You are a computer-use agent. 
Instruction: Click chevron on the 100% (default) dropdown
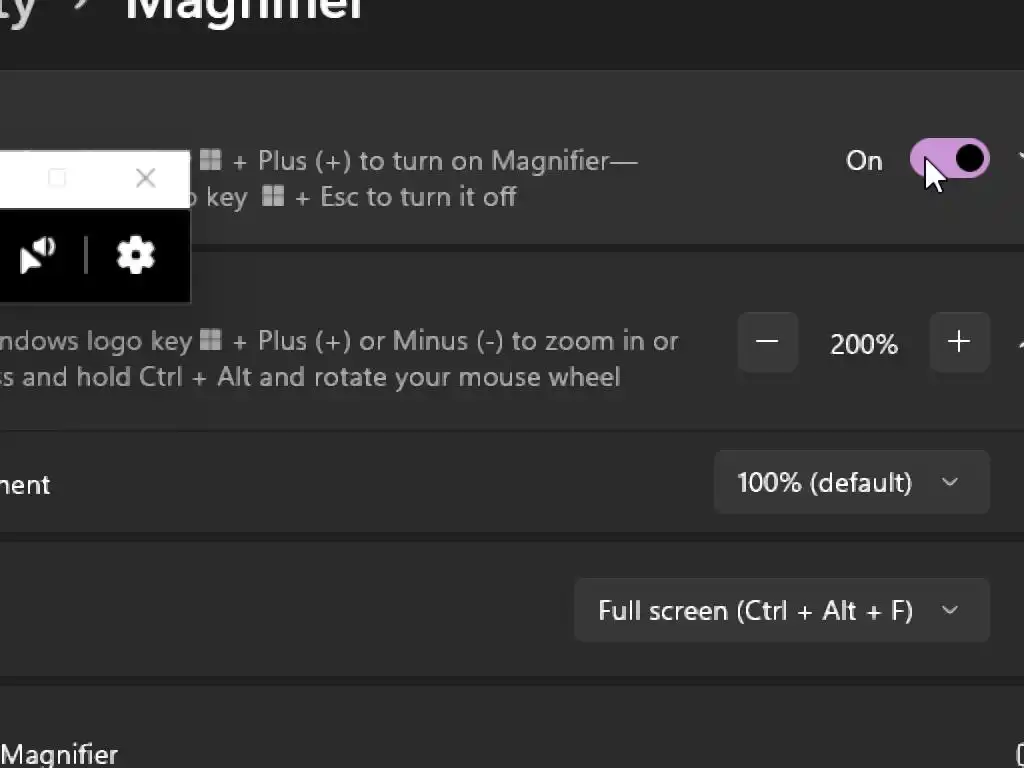pyautogui.click(x=950, y=483)
